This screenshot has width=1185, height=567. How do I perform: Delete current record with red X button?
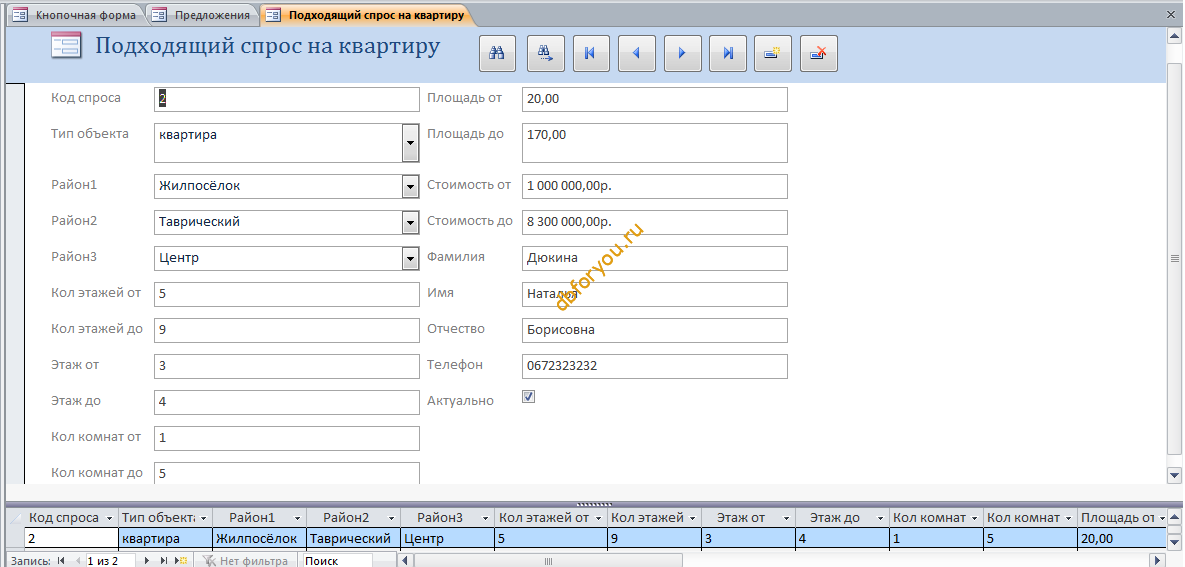(818, 53)
